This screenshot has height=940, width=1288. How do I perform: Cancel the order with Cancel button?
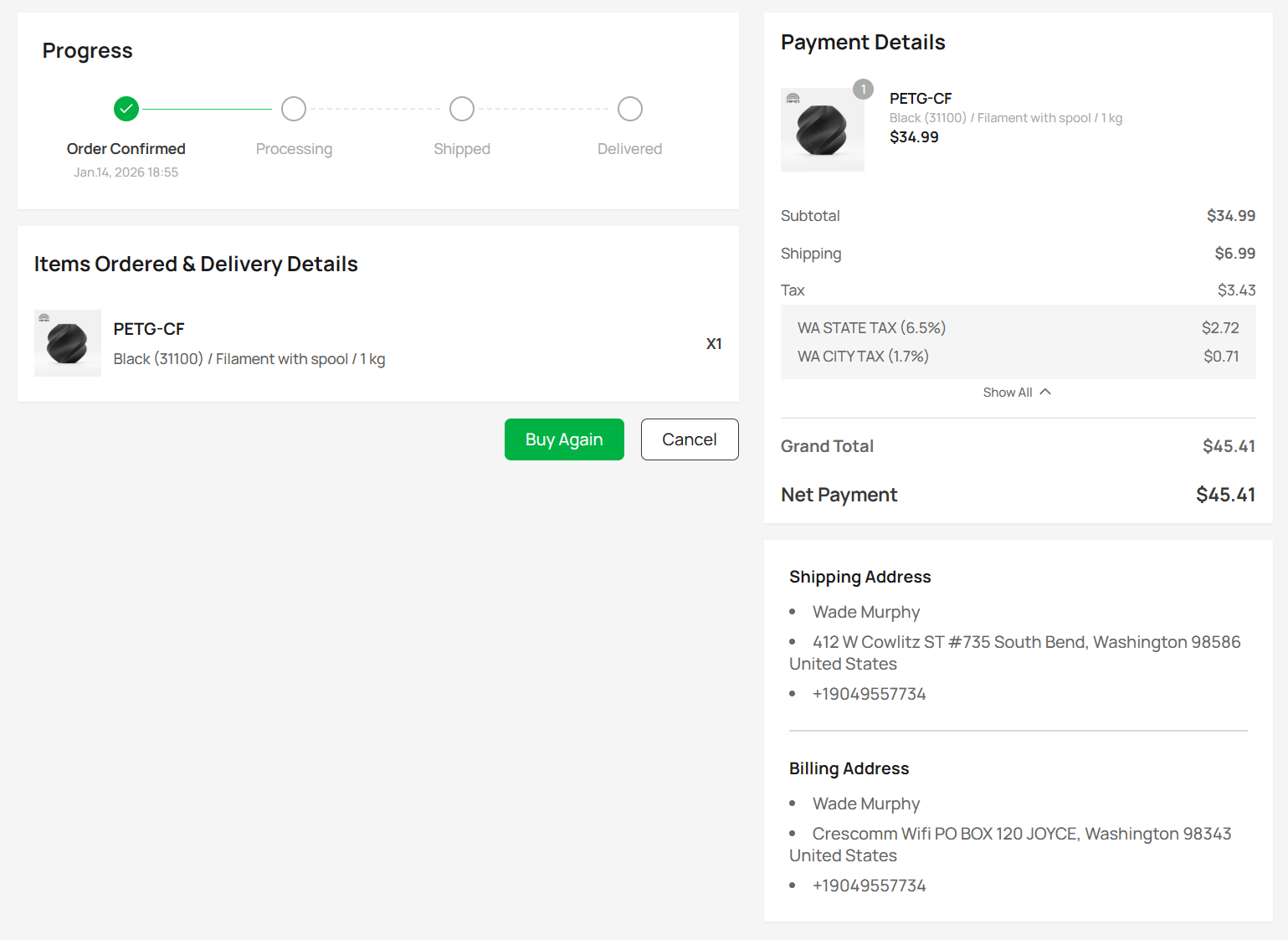[x=690, y=439]
